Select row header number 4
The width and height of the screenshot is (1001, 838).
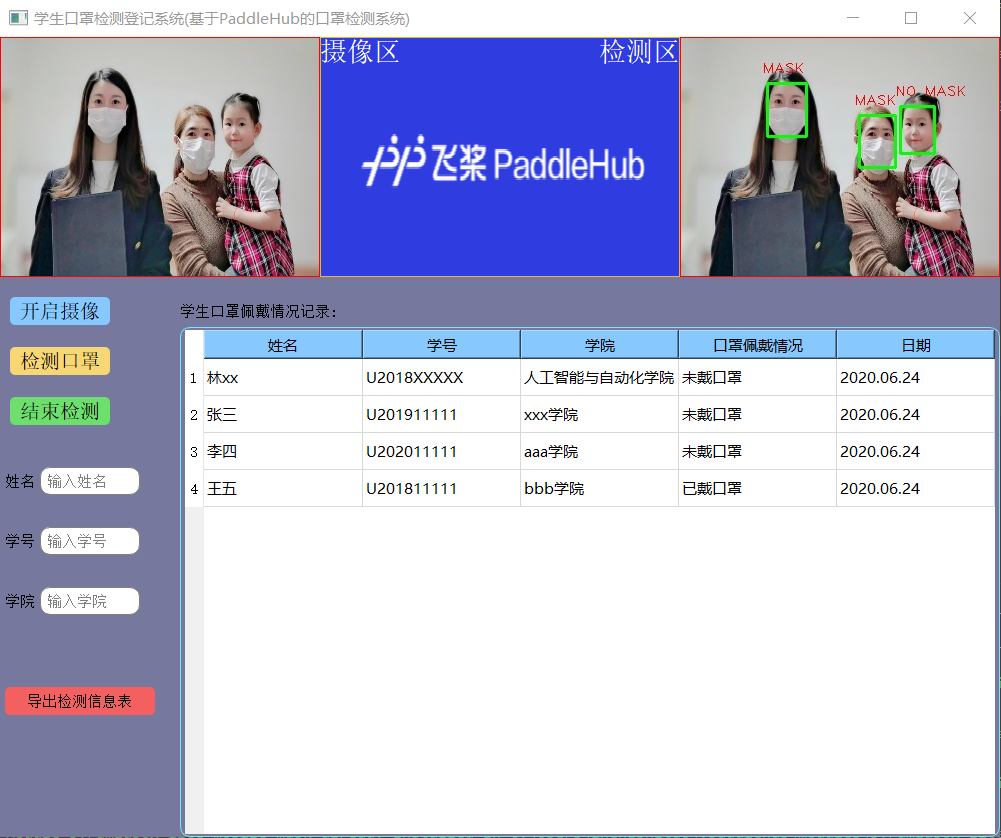click(194, 489)
